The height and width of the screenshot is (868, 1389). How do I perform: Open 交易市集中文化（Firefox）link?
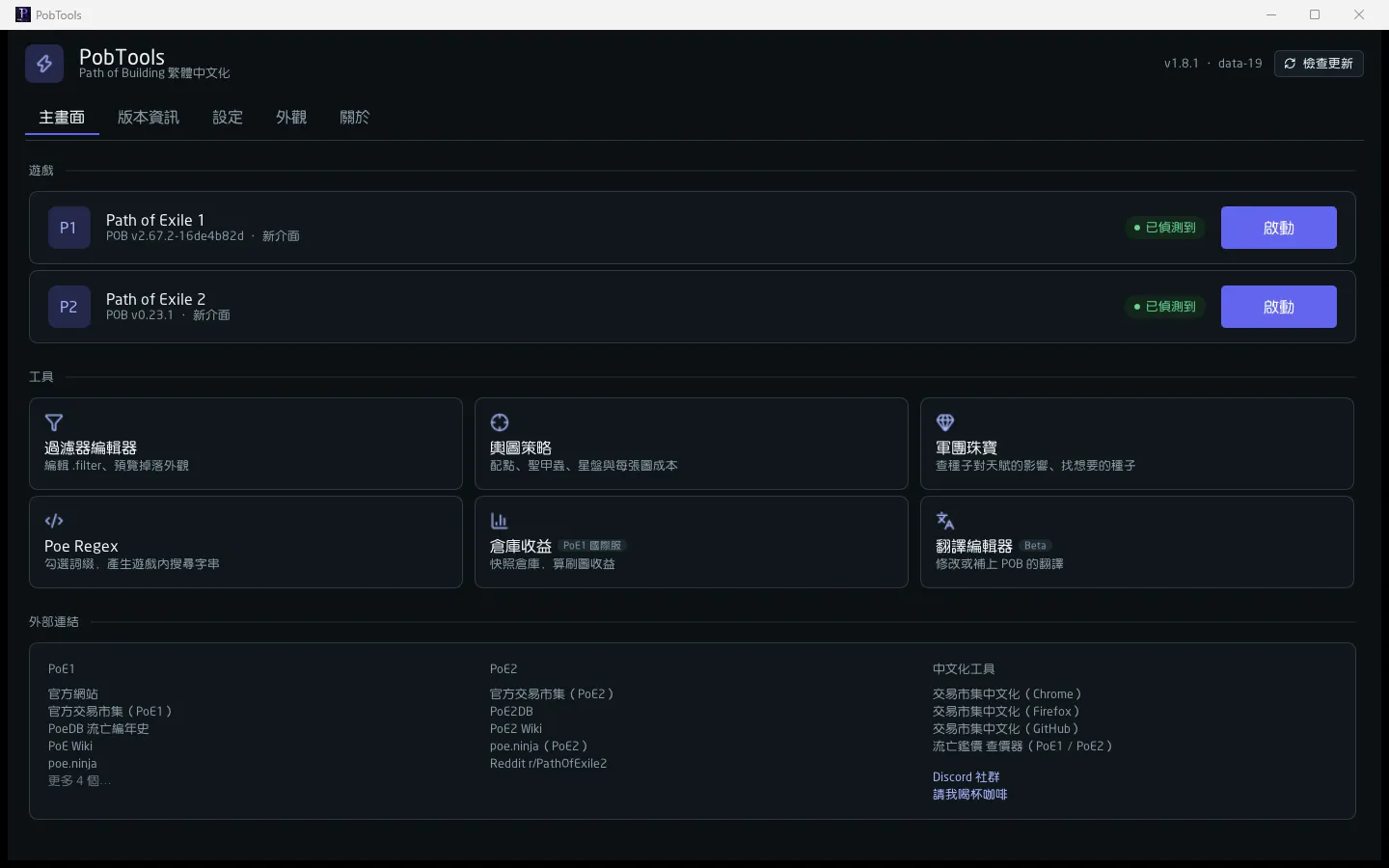[x=1006, y=712]
